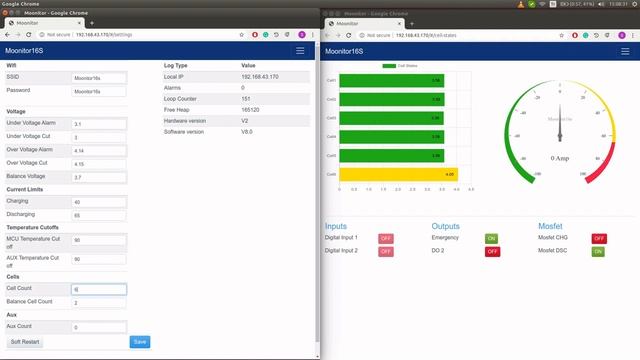
Task: Open Wi-Fi network indicator in top panel
Action: (x=542, y=4)
